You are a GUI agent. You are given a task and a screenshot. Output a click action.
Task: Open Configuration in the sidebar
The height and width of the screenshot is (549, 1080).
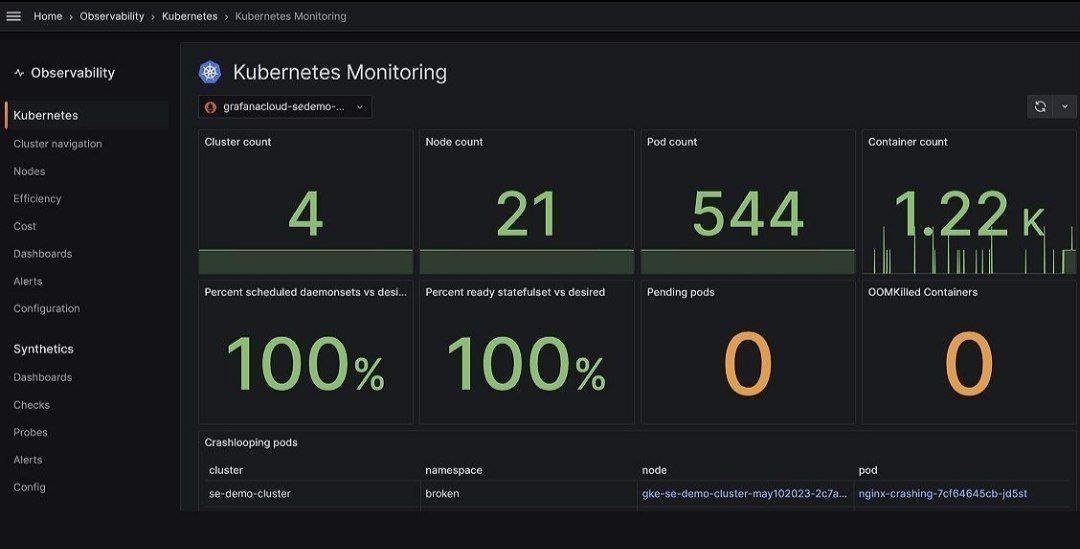click(46, 309)
